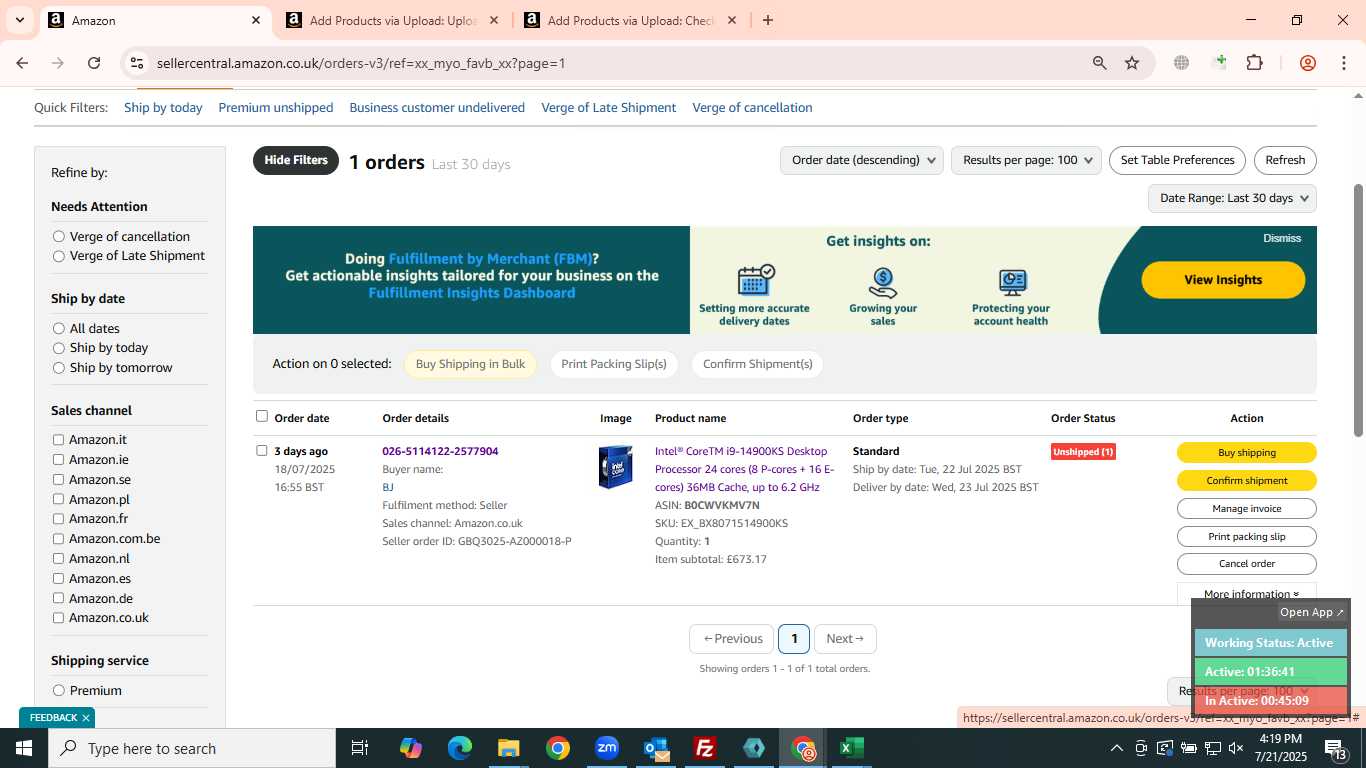This screenshot has height=768, width=1366.
Task: Apply Verge of cancellation quick filter
Action: pos(752,107)
